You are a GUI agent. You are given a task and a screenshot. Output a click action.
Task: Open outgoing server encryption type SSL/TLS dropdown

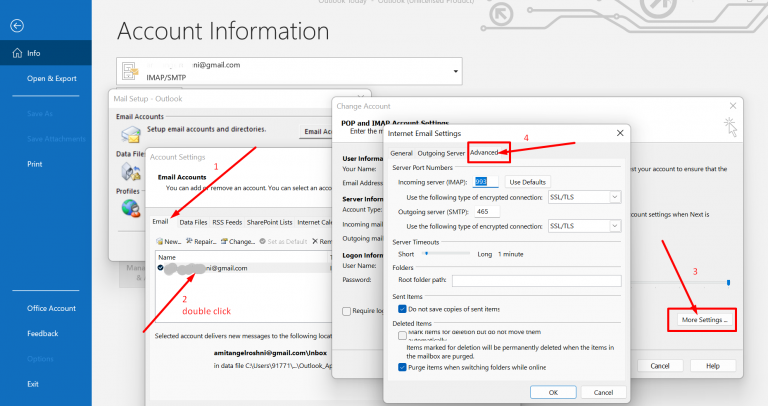[x=614, y=226]
